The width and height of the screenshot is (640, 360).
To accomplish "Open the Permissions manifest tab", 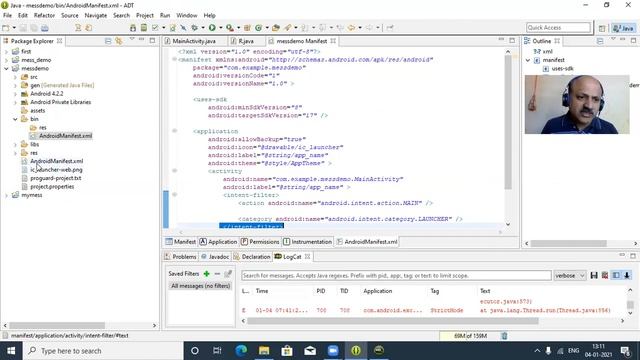I will [260, 242].
